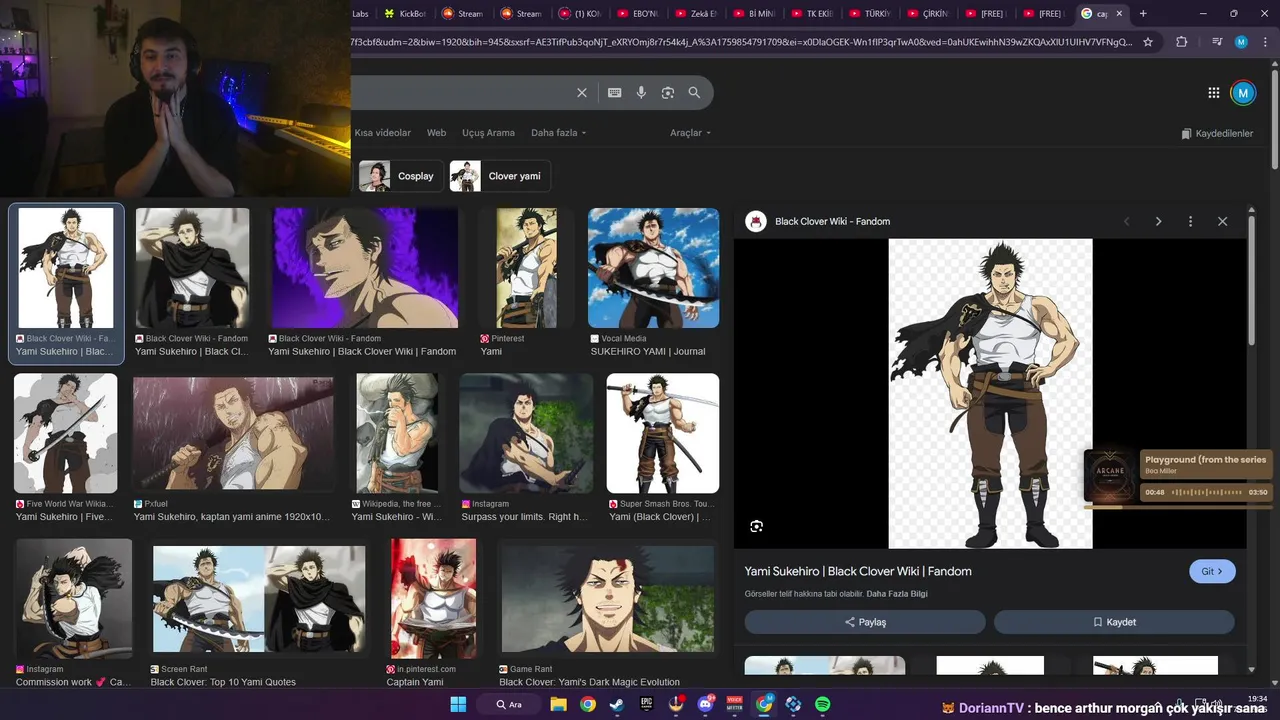Screen dimensions: 1280x720
Task: Select the Wikipedia Yami Sukehiro thumbnail
Action: click(397, 434)
